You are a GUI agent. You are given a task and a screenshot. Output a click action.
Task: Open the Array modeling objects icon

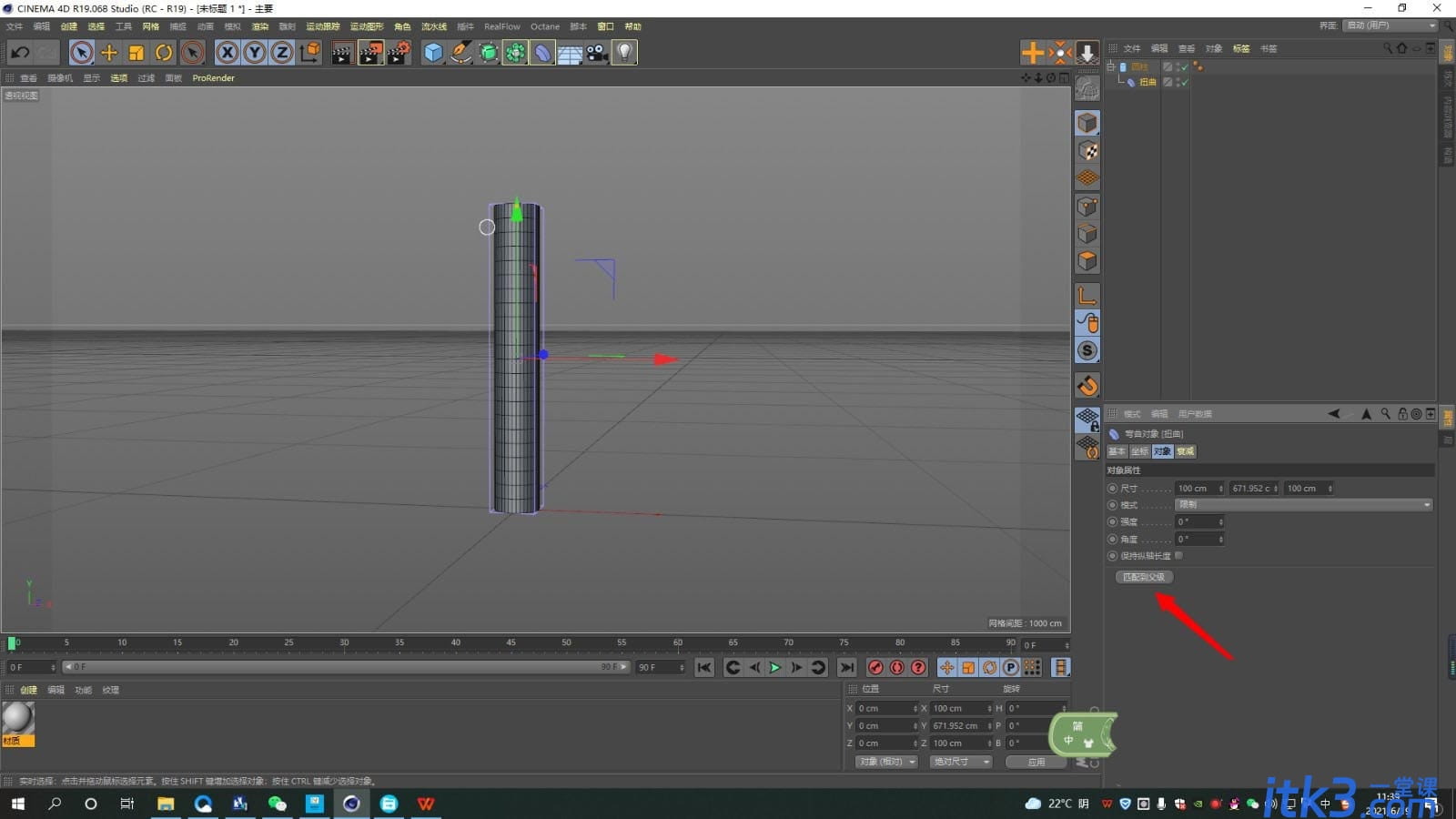[516, 53]
